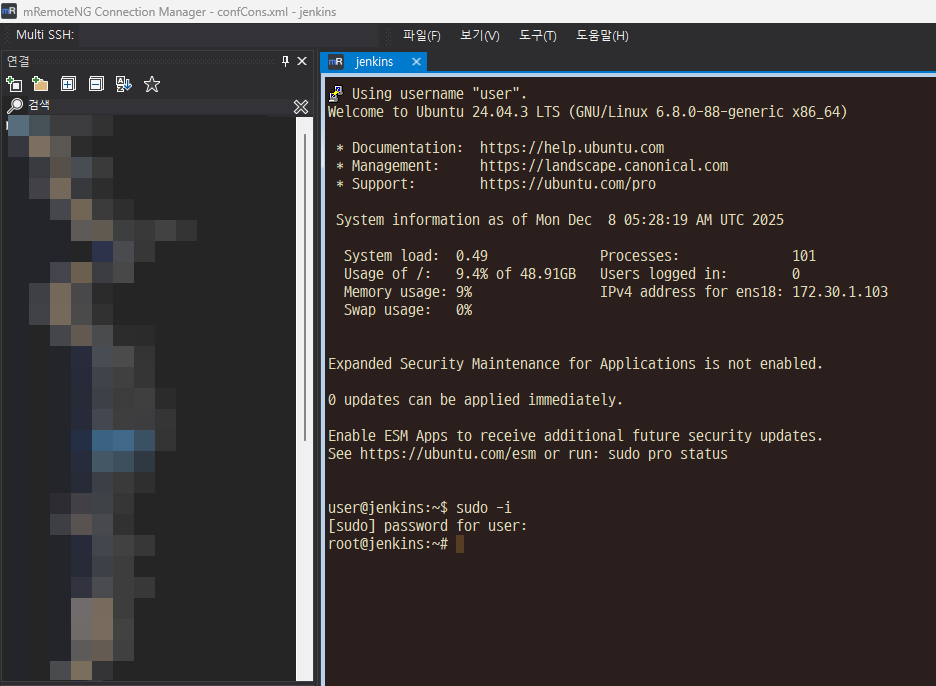Viewport: 936px width, 686px height.
Task: Click the landscape.canonical.com URL text
Action: [x=604, y=165]
